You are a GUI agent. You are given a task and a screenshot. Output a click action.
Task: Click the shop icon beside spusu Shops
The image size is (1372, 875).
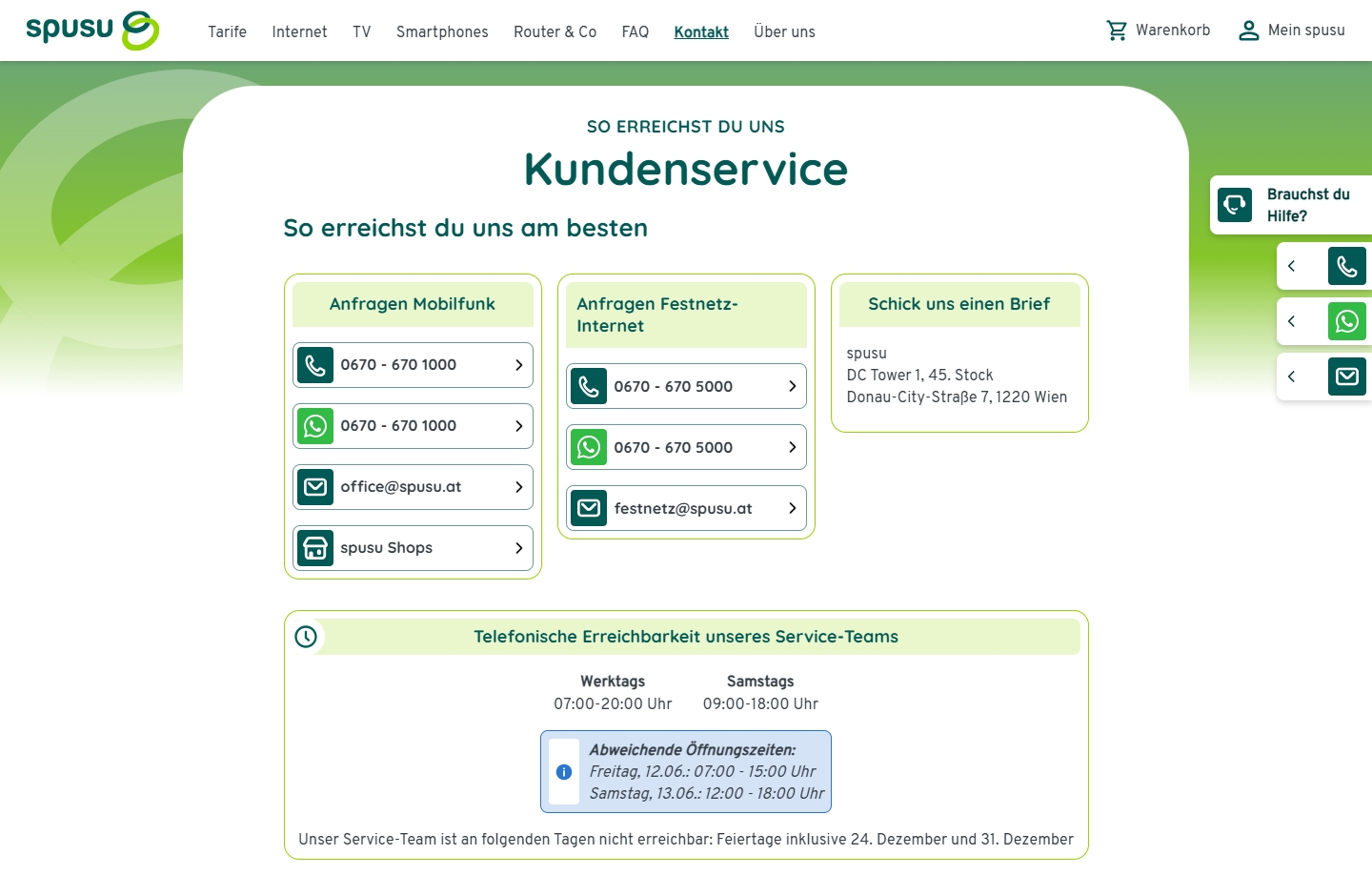click(315, 548)
